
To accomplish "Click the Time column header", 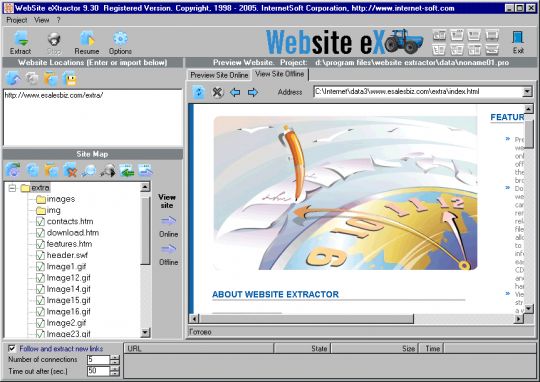I will click(x=431, y=349).
